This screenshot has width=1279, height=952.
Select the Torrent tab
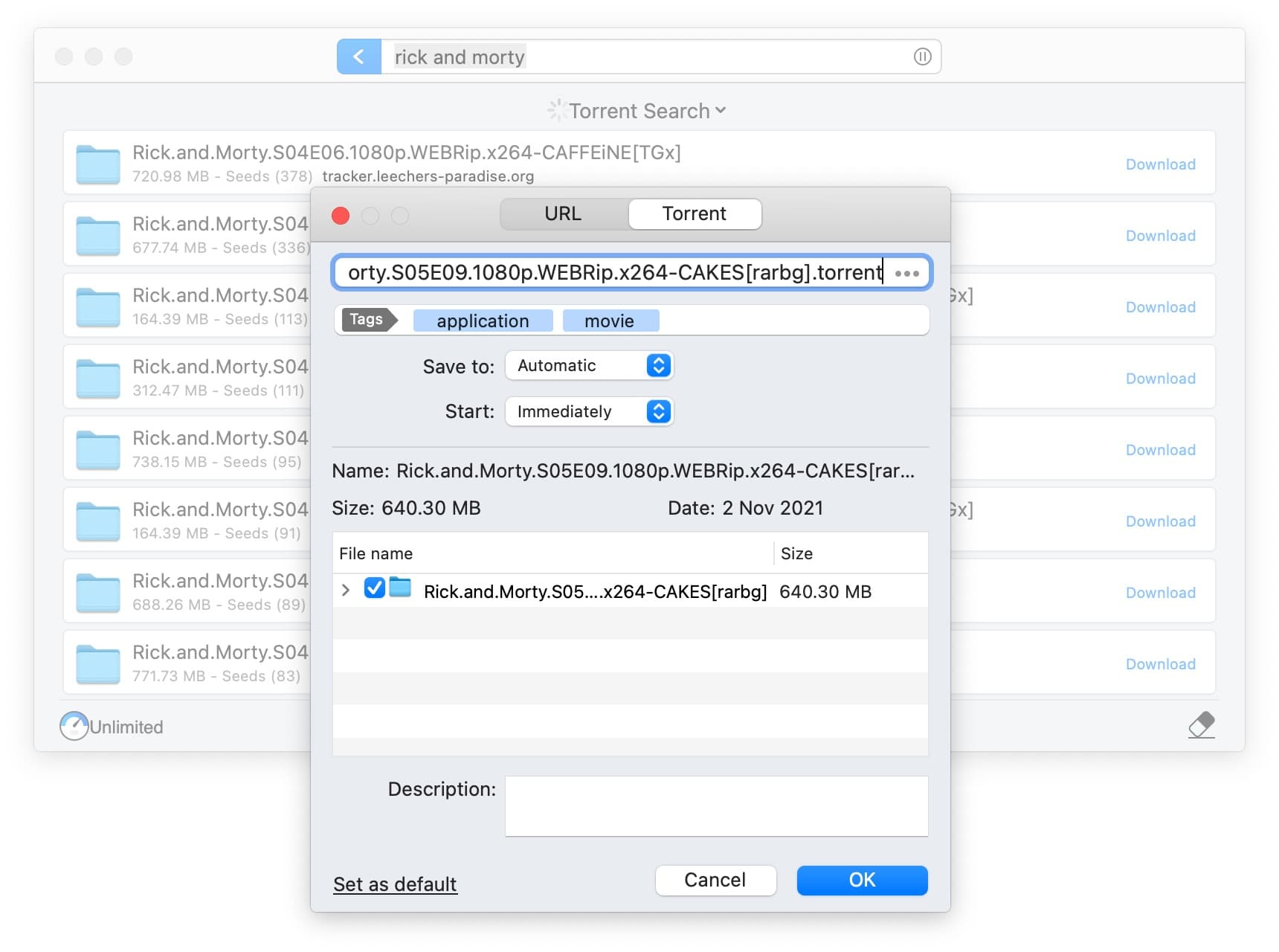coord(695,213)
